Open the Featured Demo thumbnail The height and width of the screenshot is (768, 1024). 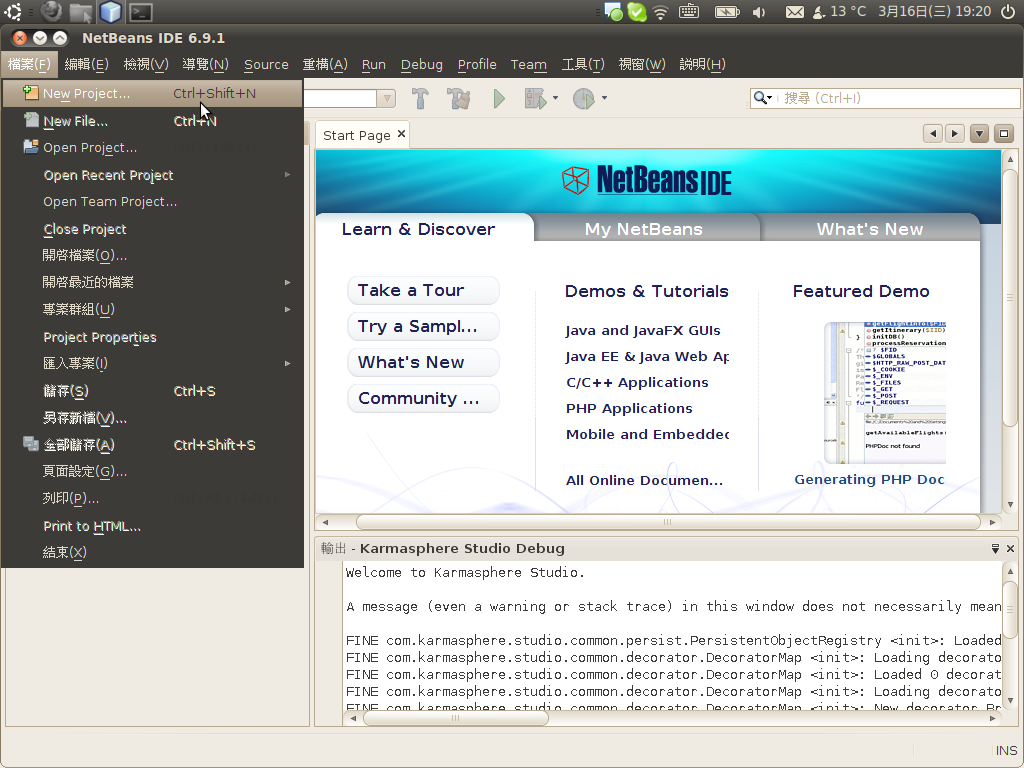(885, 392)
